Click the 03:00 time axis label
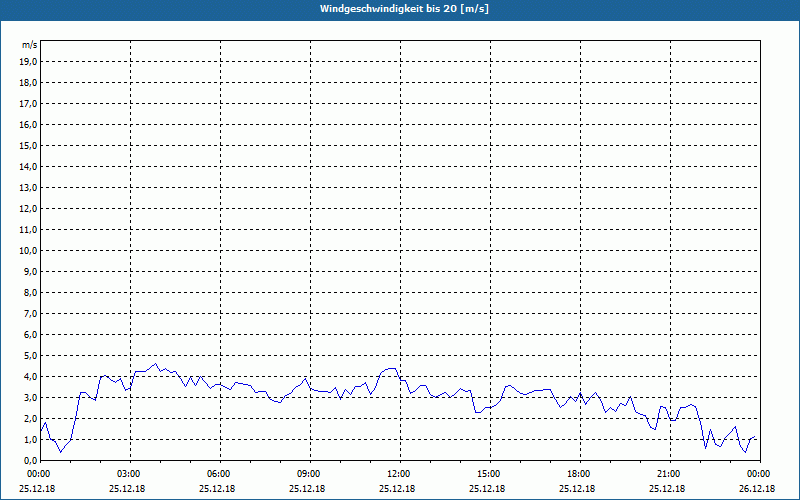800x500 pixels. click(131, 474)
